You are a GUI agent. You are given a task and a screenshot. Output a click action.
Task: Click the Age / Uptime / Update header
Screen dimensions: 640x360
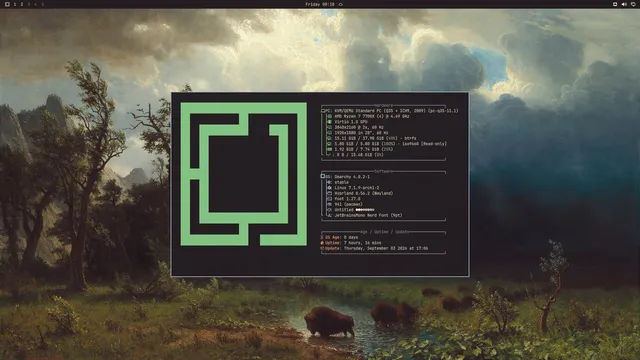pos(384,232)
